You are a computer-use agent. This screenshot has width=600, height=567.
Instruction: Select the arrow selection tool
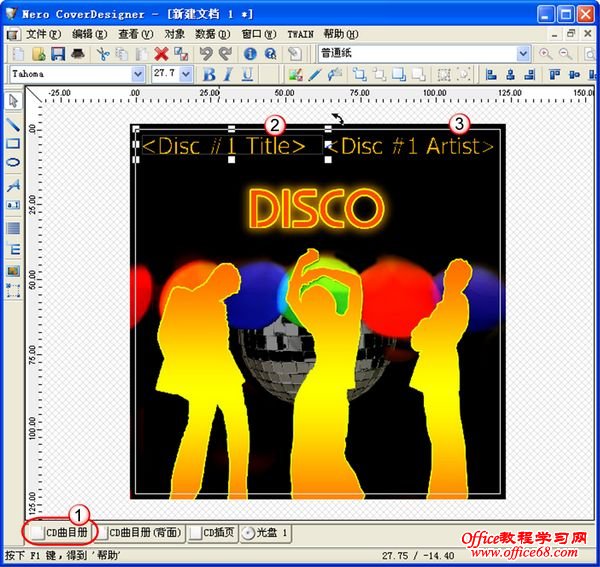tap(13, 100)
